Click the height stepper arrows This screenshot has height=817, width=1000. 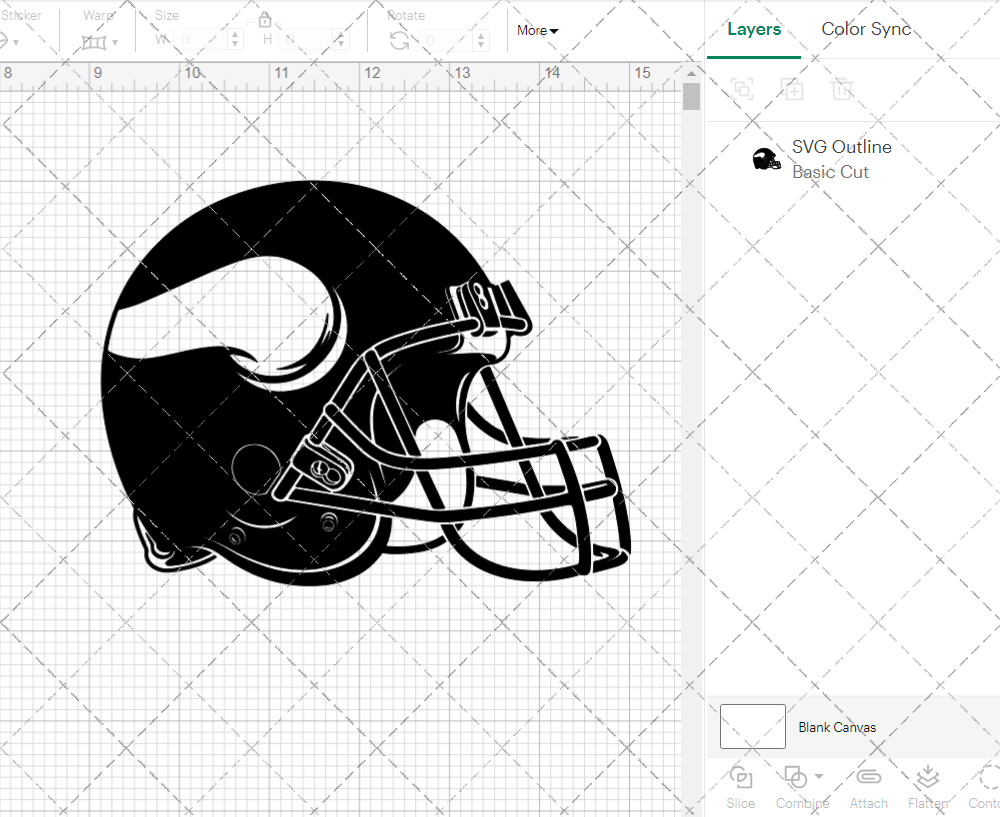click(341, 40)
